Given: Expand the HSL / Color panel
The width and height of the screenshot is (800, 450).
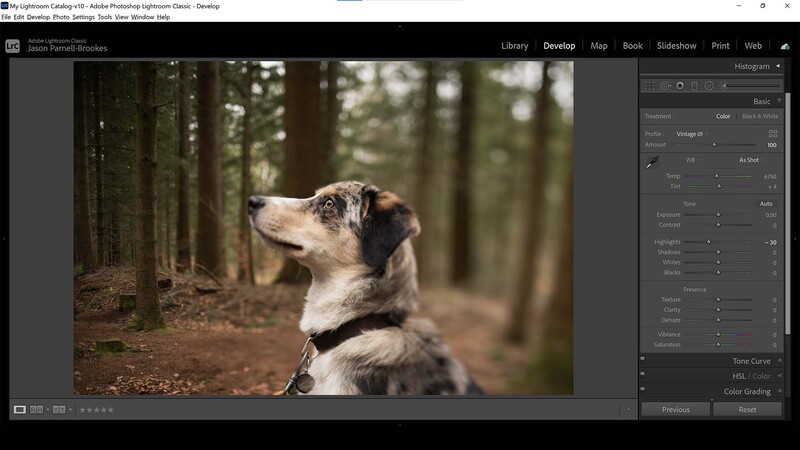Looking at the screenshot, I should [x=779, y=376].
